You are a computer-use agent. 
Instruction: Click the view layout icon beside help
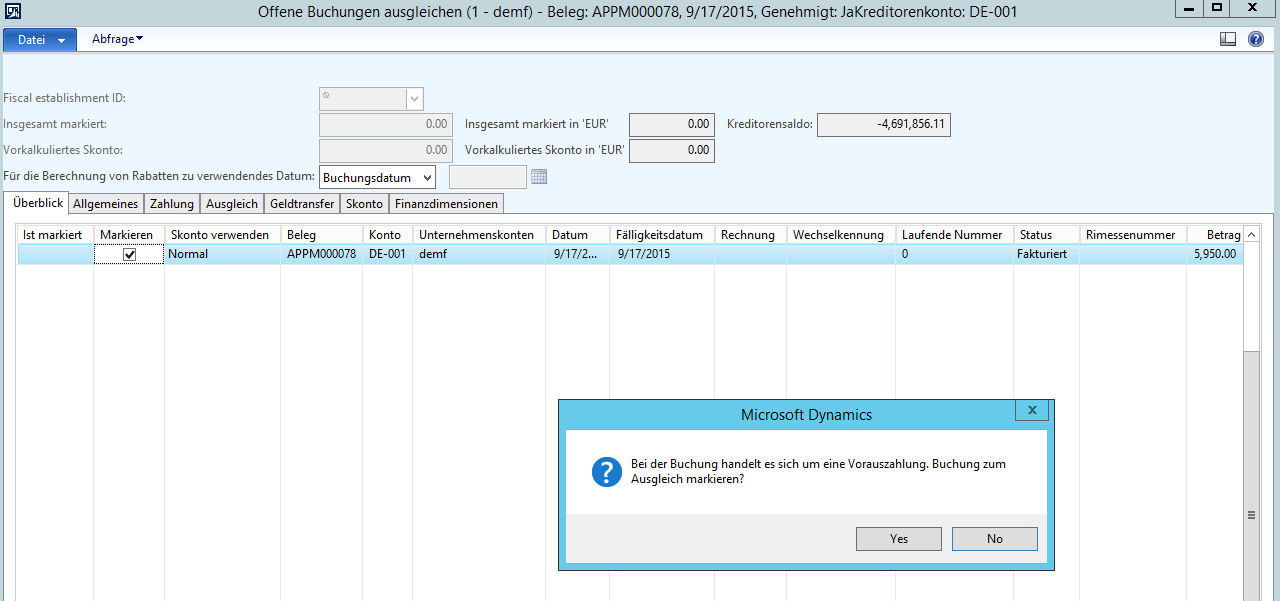(x=1228, y=39)
